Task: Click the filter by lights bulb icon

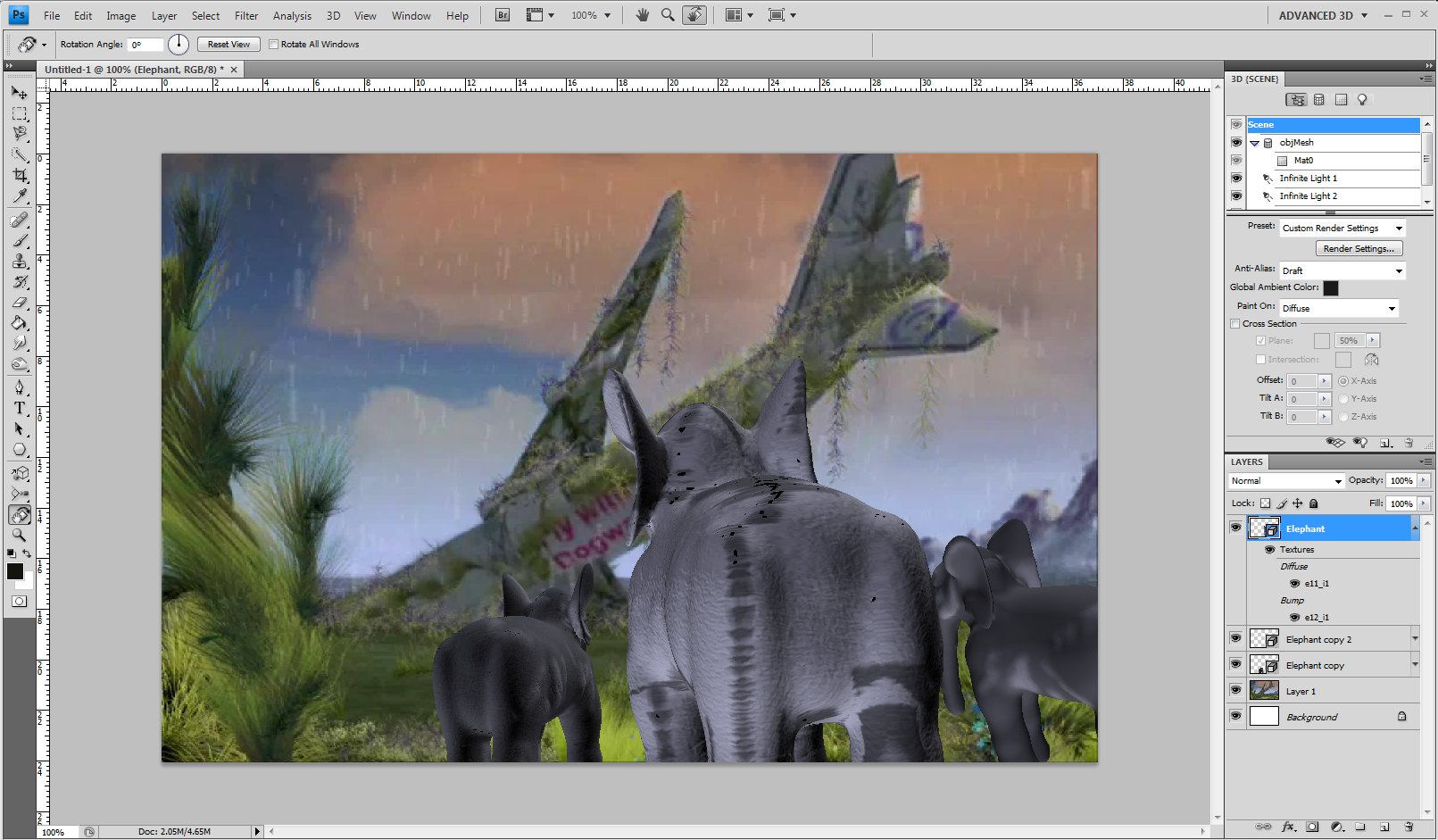Action: (1362, 100)
